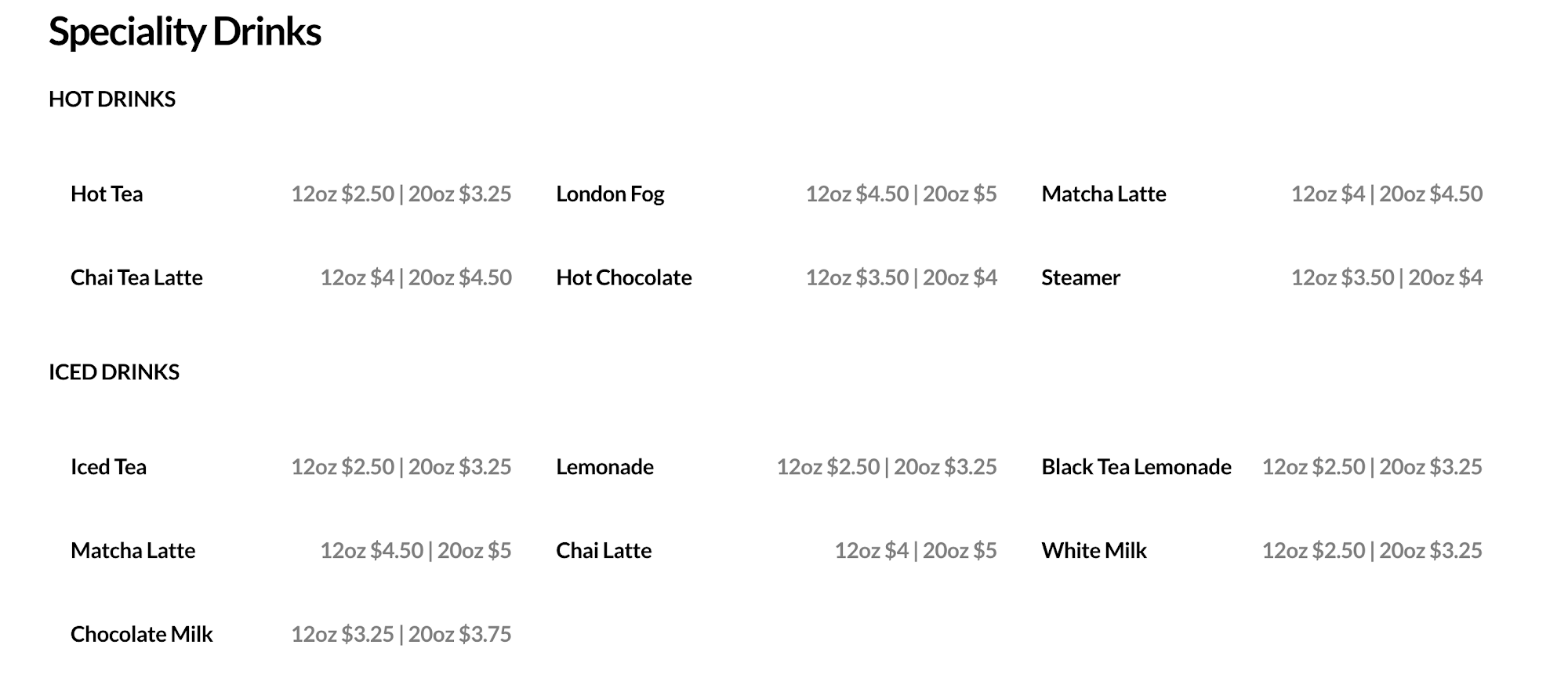Viewport: 1568px width, 688px height.
Task: Select the Chai Tea Latte item
Action: point(136,277)
